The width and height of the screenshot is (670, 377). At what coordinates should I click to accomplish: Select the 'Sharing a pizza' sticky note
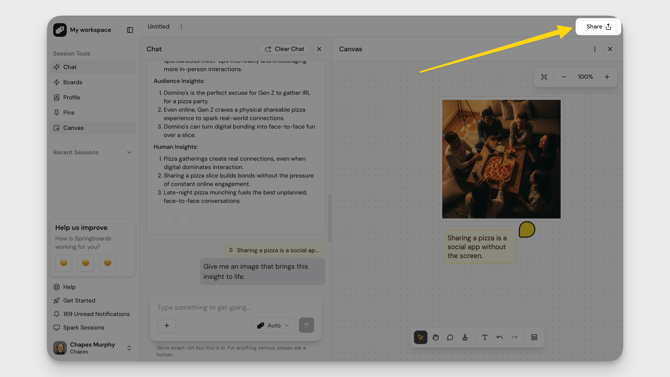tap(480, 247)
